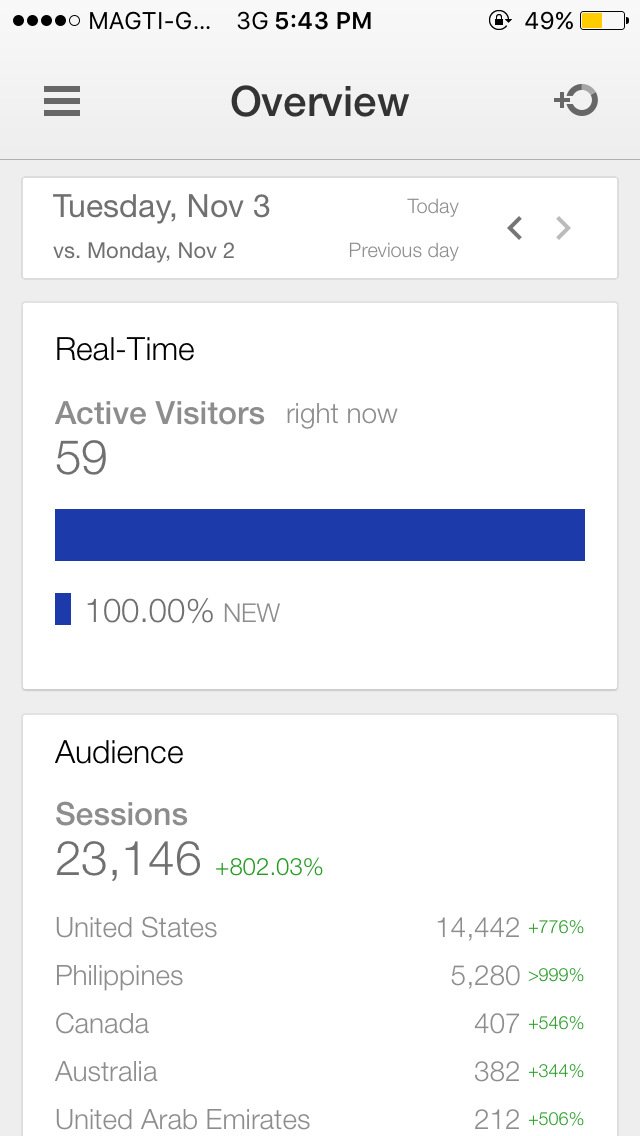Open the hamburger menu
The image size is (640, 1136).
tap(62, 102)
